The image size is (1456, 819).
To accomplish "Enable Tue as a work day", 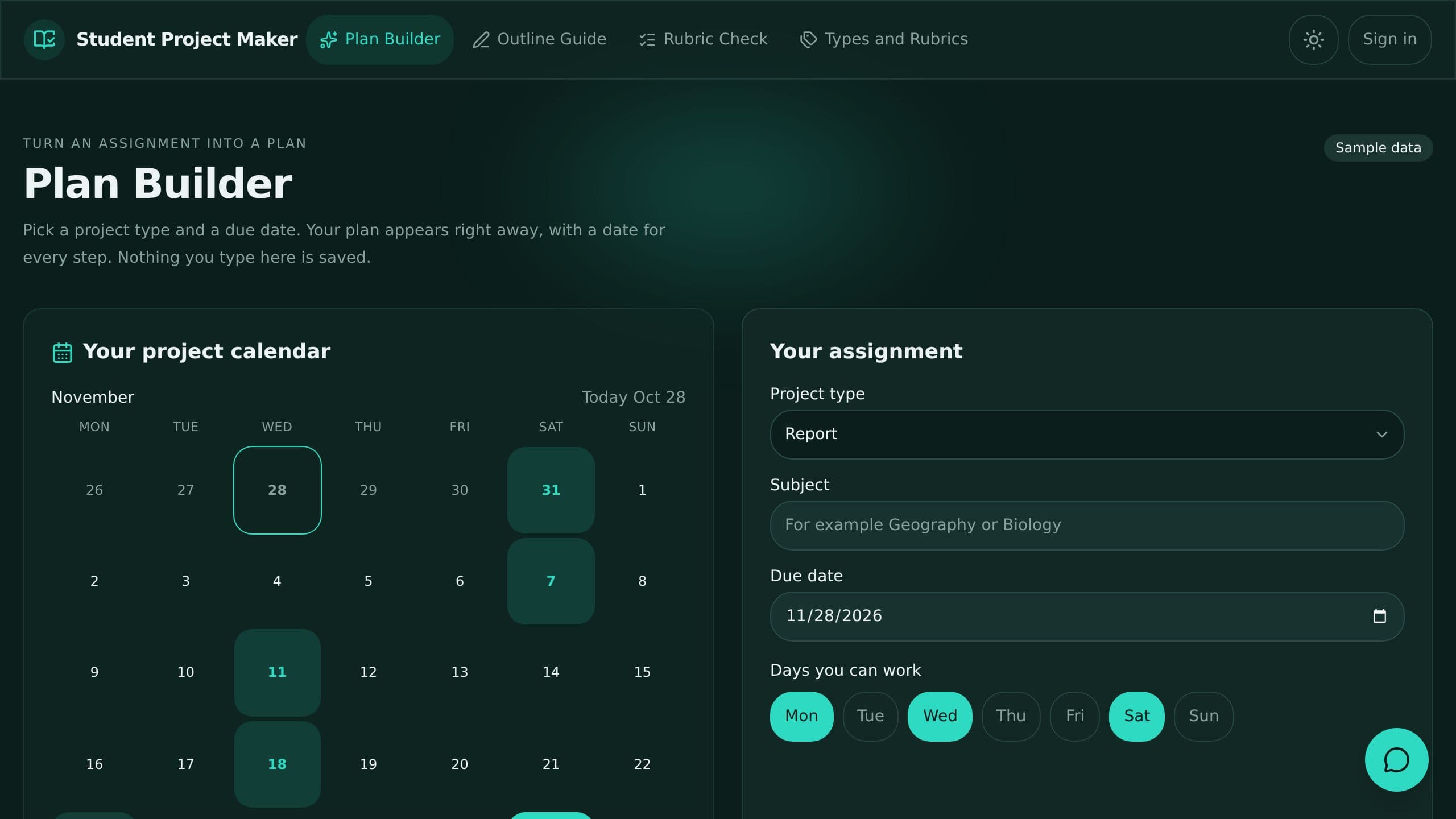I will pos(870,716).
